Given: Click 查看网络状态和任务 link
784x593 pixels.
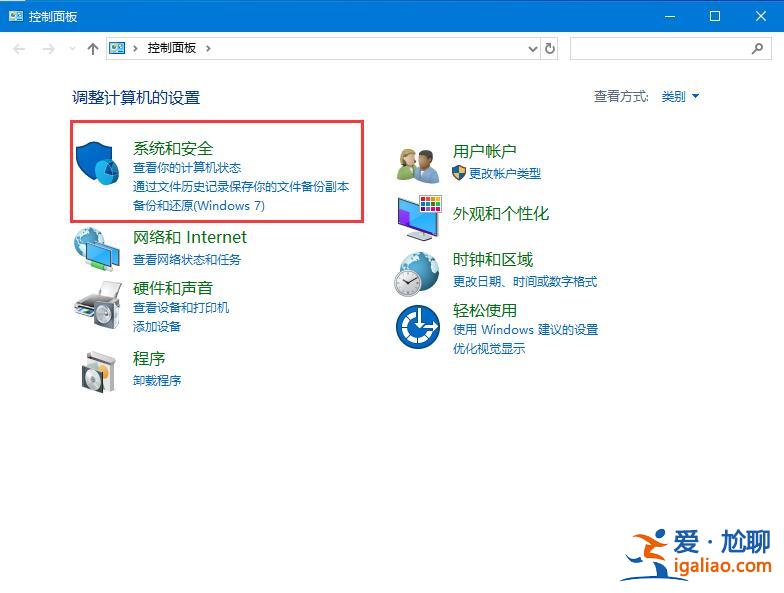Looking at the screenshot, I should pos(187,260).
